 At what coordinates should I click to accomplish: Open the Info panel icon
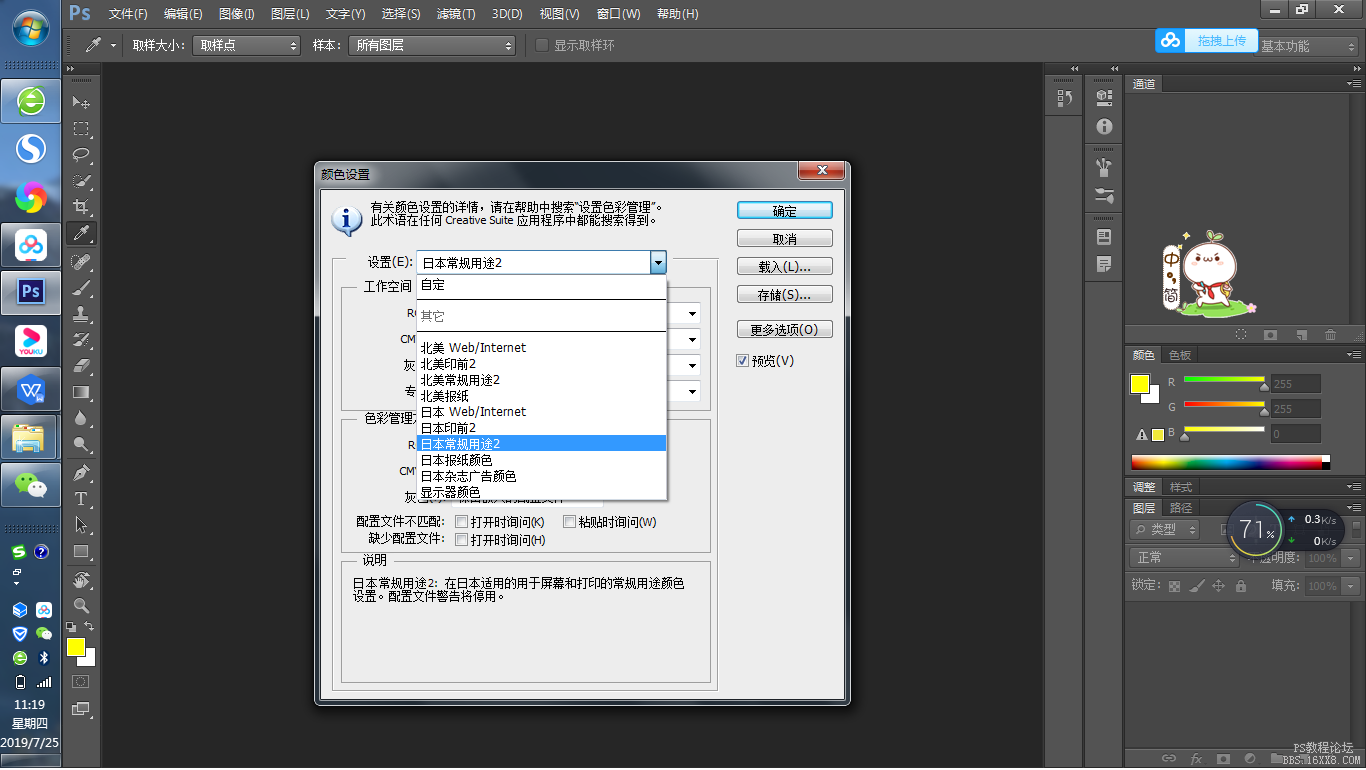1104,126
